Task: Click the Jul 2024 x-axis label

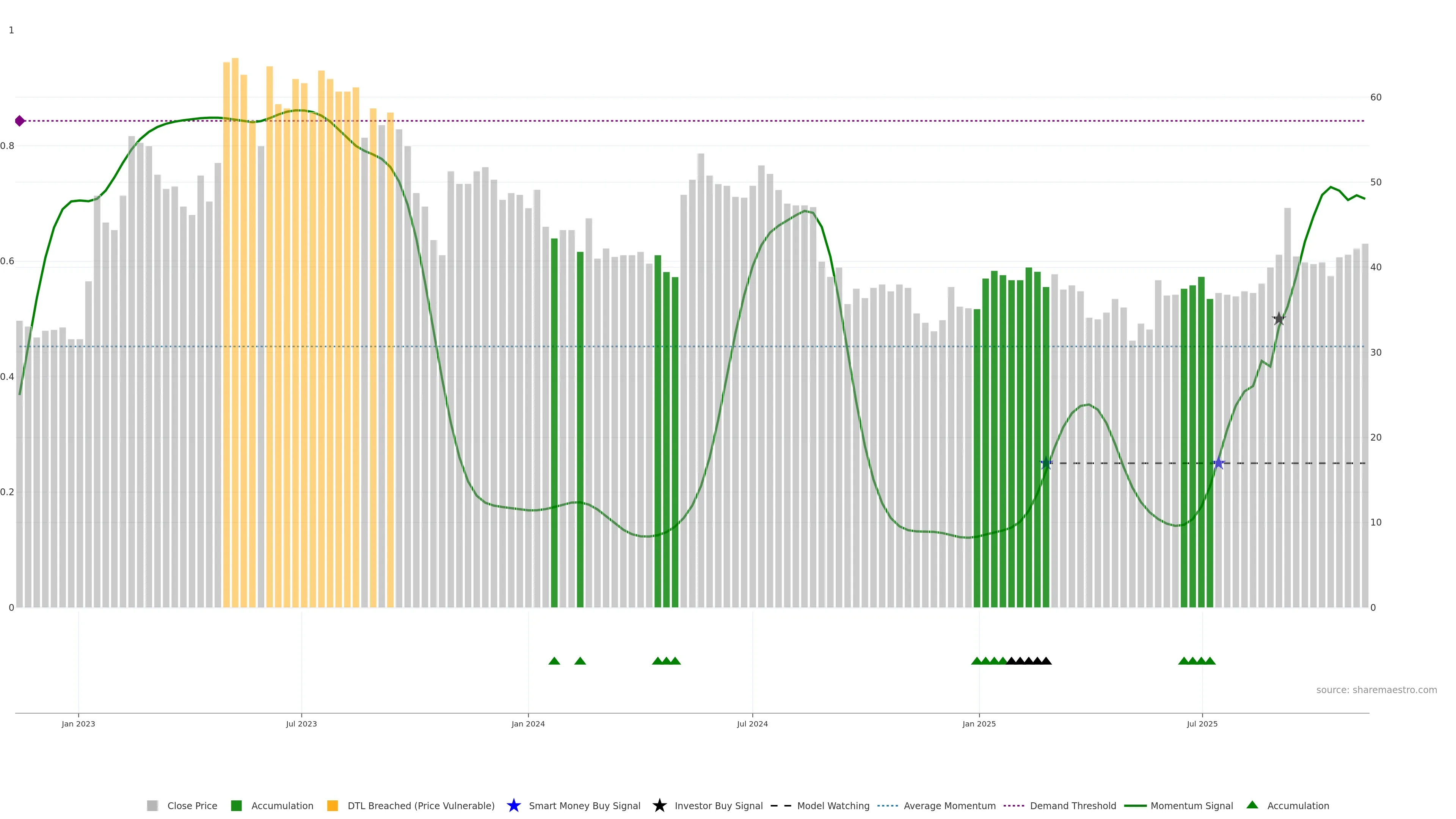Action: 752,723
